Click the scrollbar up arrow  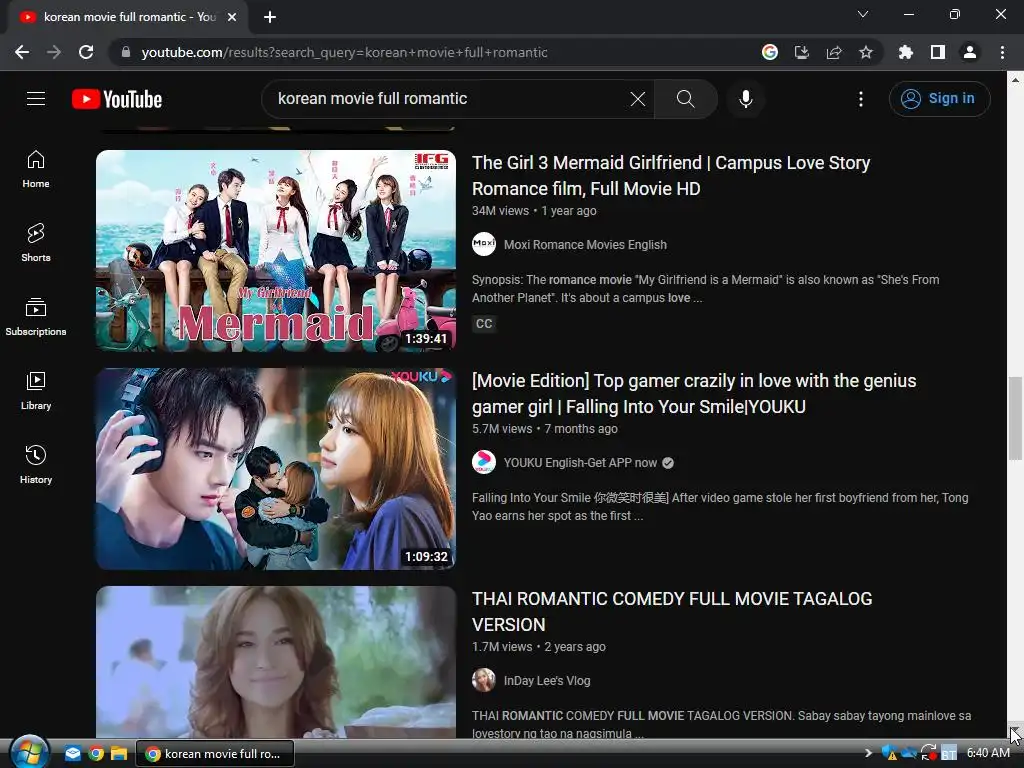[x=1015, y=80]
